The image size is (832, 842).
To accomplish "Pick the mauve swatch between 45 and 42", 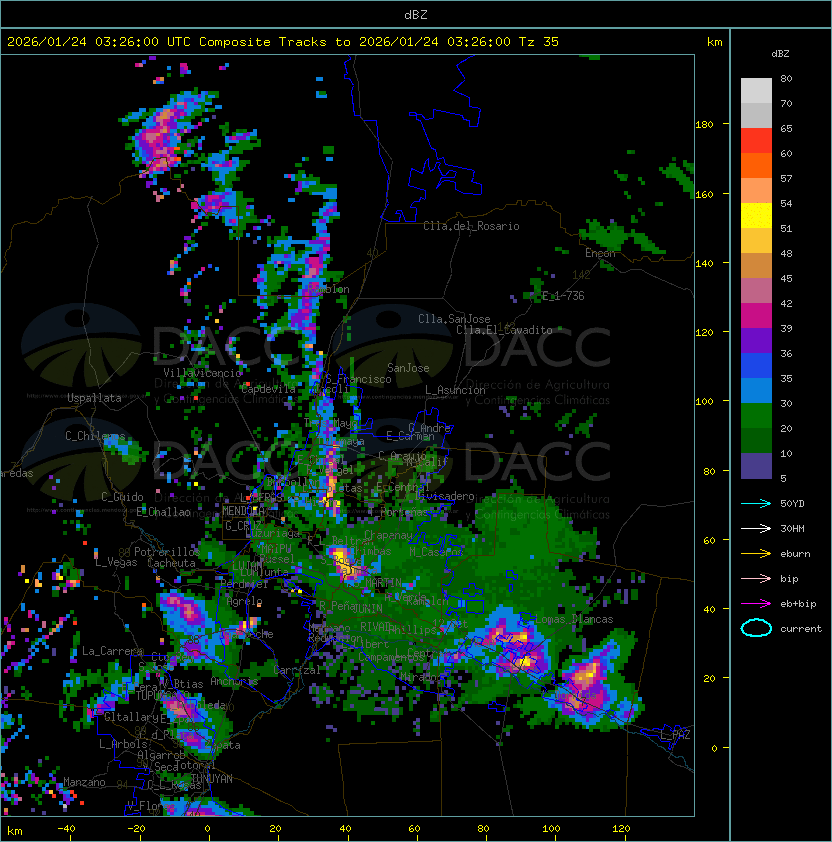I will coord(756,291).
